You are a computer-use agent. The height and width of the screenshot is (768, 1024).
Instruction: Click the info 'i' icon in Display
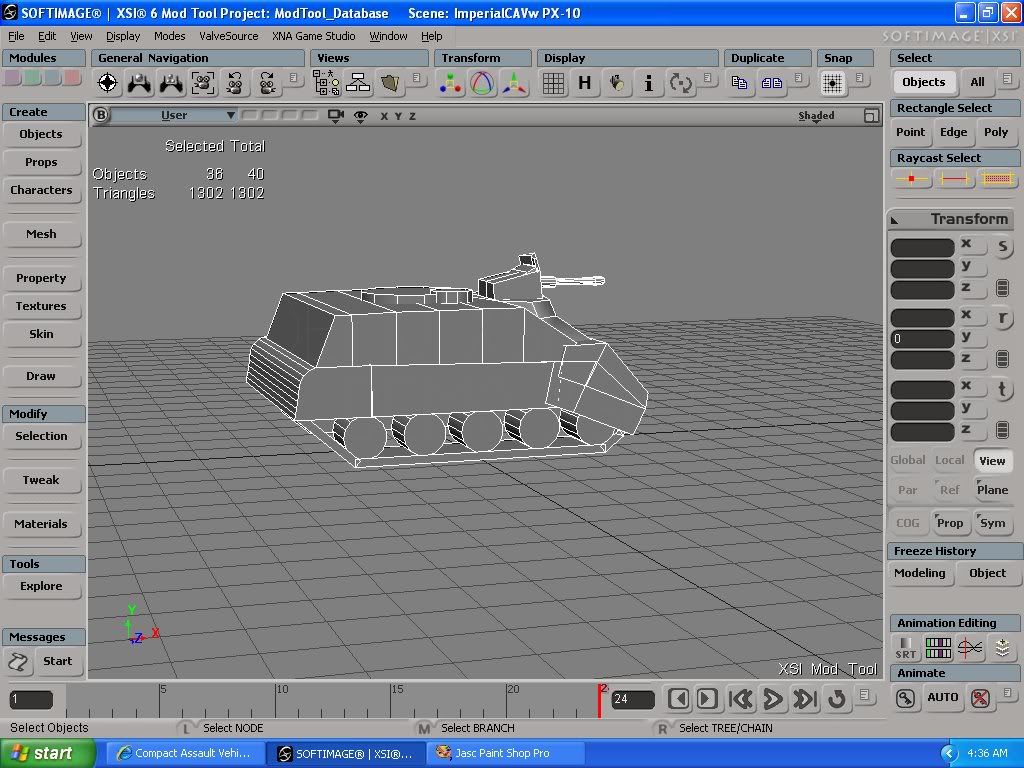point(648,83)
